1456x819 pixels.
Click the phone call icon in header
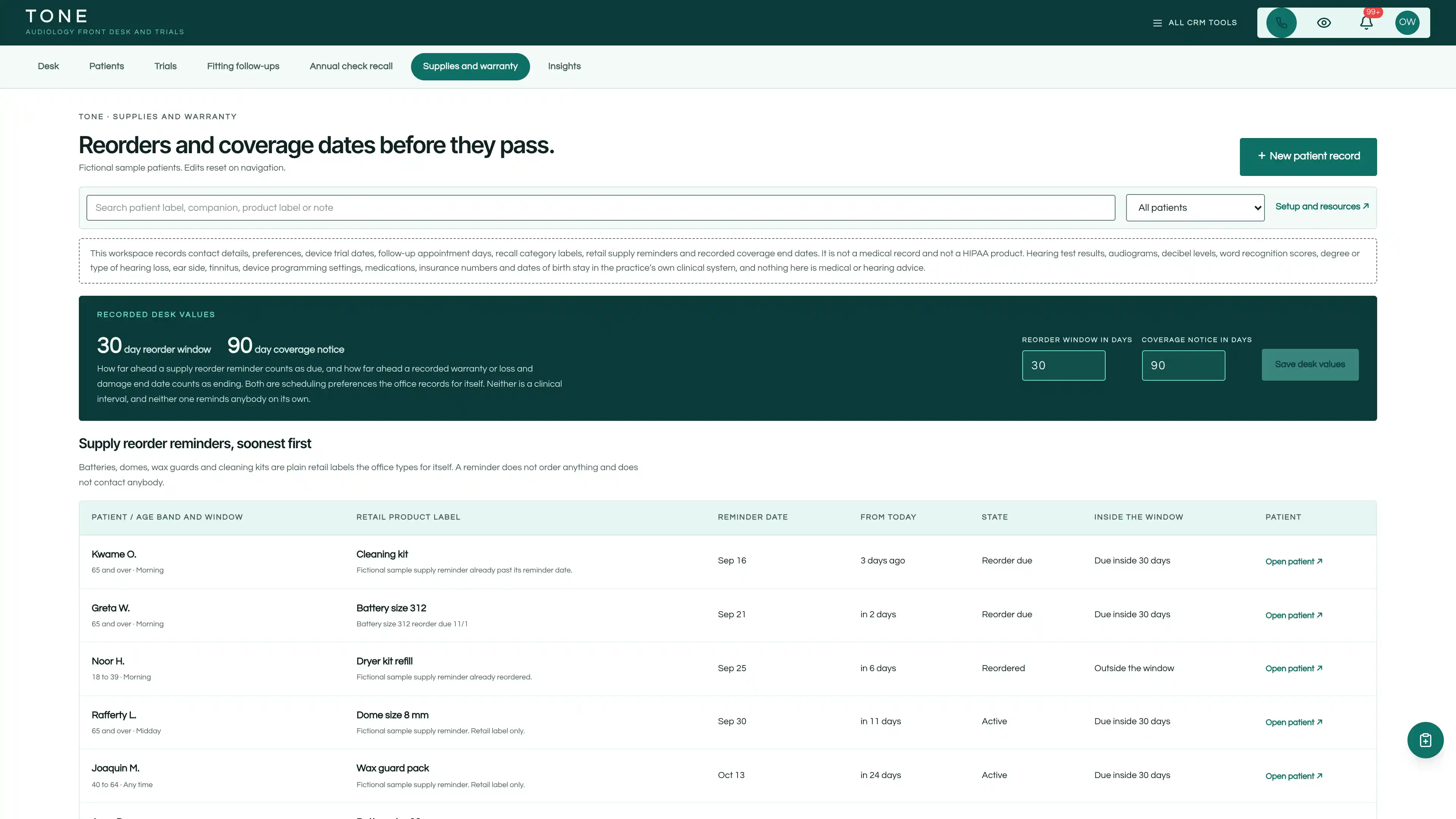pos(1281,23)
